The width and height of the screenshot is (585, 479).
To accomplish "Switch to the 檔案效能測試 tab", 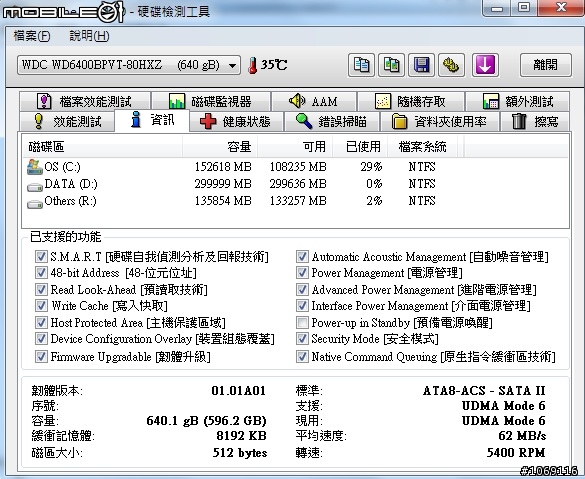I will pyautogui.click(x=85, y=101).
